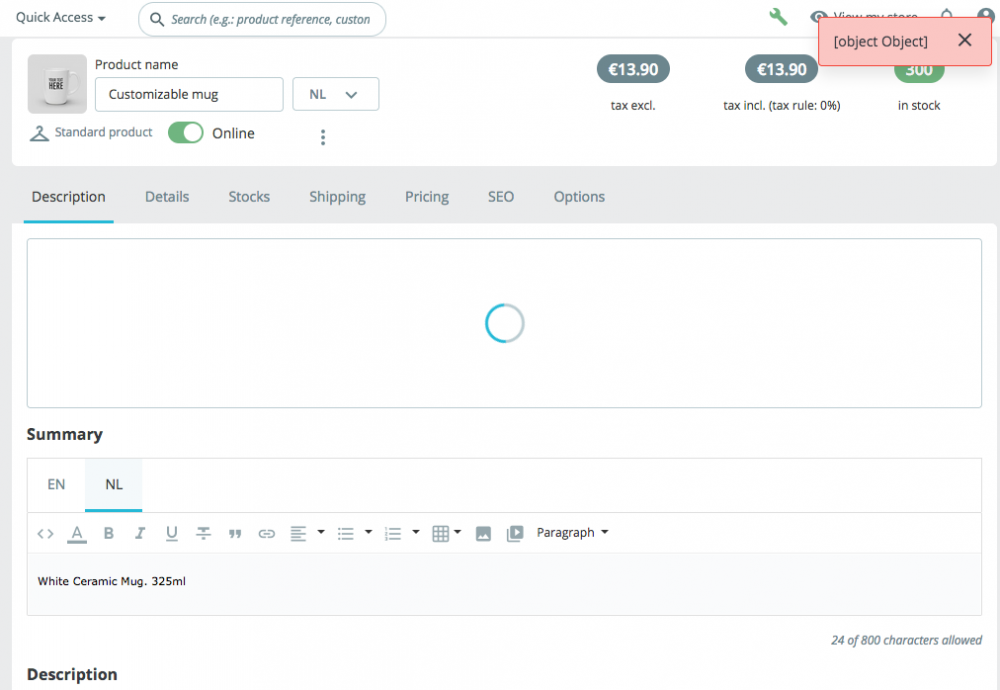
Task: Edit the Product name field
Action: pos(189,94)
